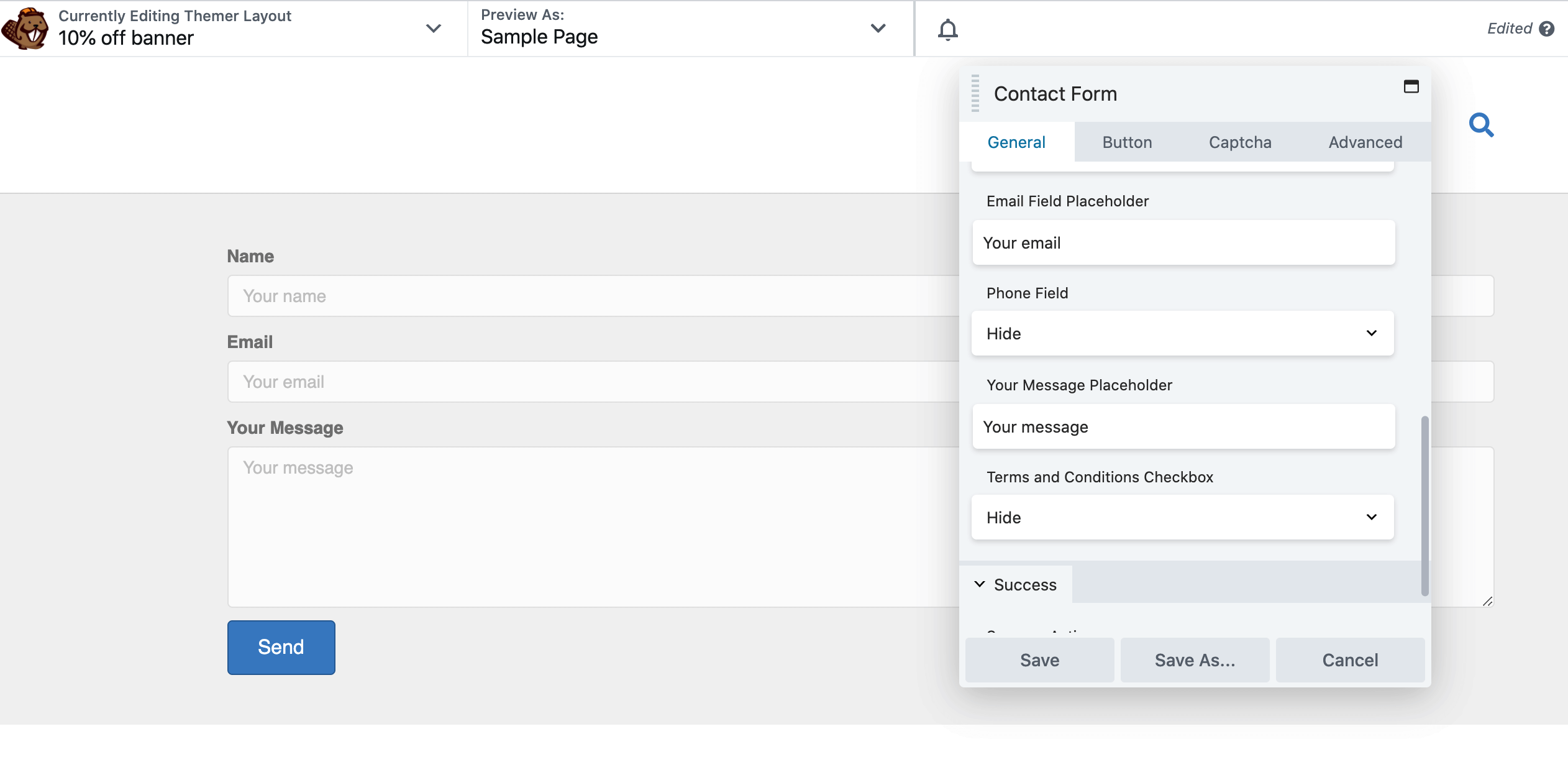Click the Cancel button
Viewport: 1568px width, 762px height.
1351,660
